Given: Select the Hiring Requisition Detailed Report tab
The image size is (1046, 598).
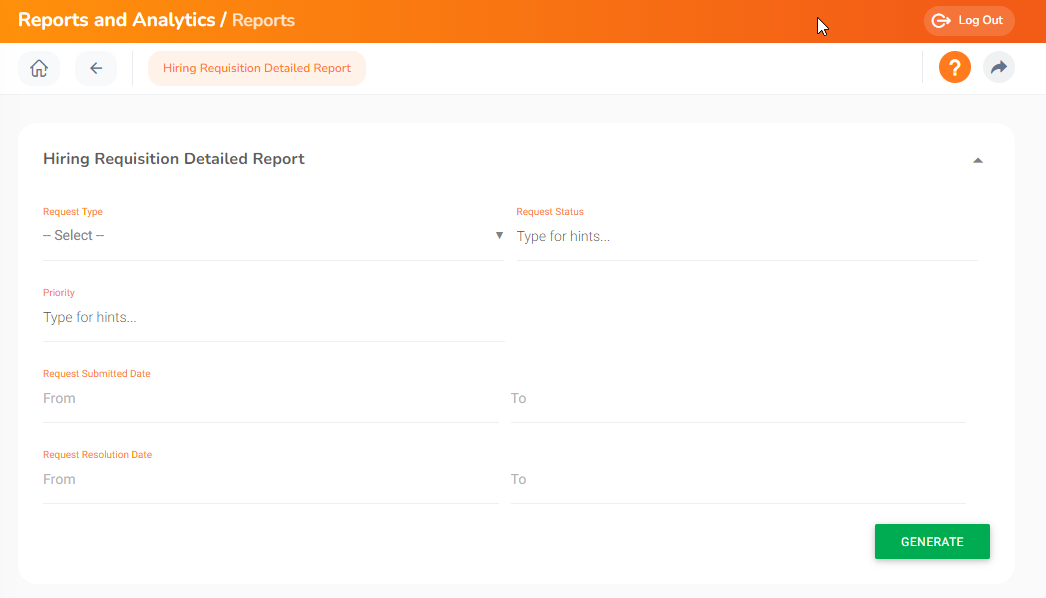Looking at the screenshot, I should pyautogui.click(x=257, y=69).
